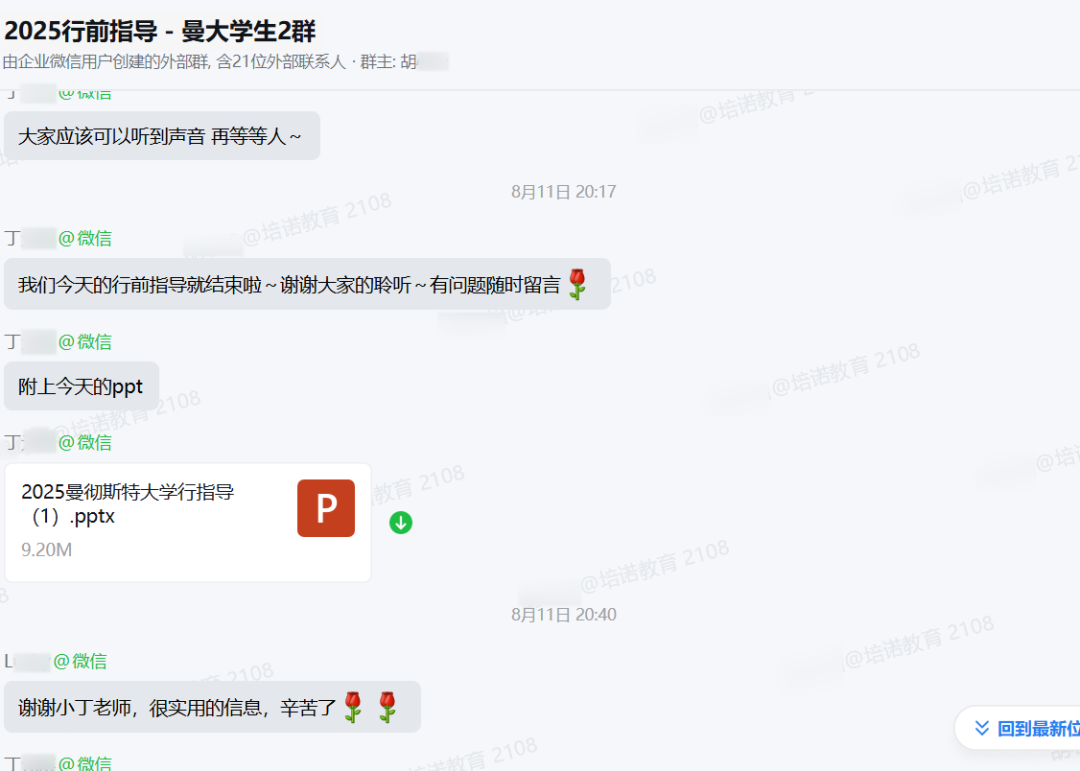Viewport: 1080px width, 771px height.
Task: Select the message 大家应该可以听到声音 再等等人
Action: click(162, 136)
